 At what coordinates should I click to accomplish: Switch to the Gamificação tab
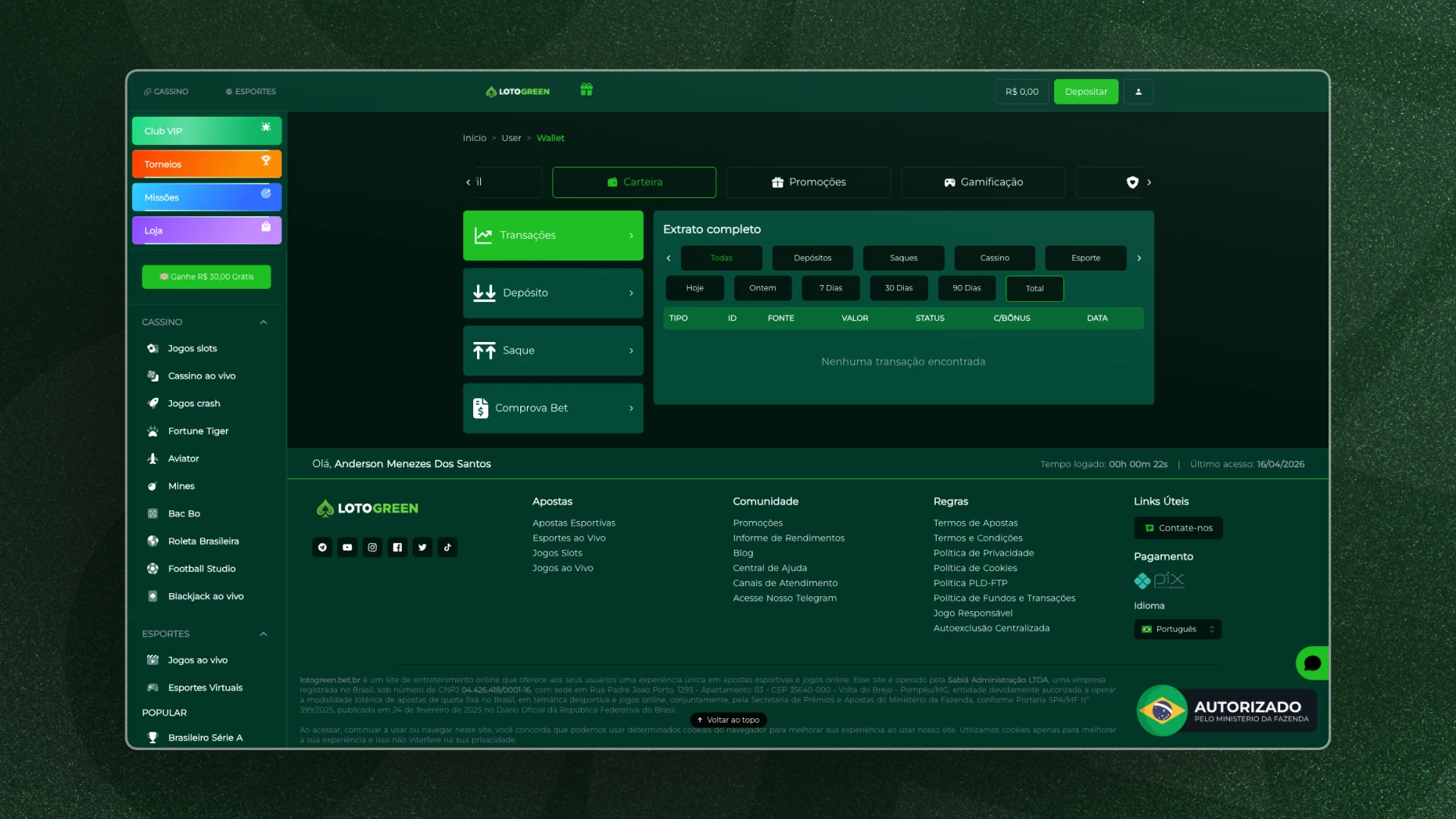pyautogui.click(x=983, y=182)
